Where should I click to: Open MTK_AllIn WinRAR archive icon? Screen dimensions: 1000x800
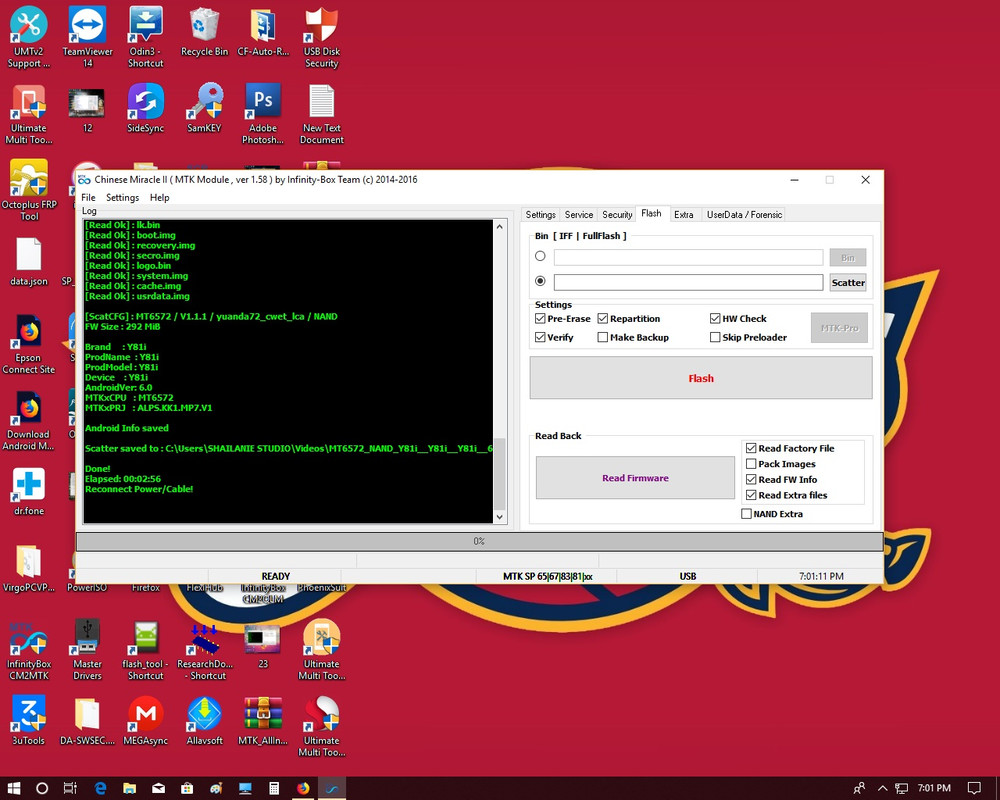coord(263,721)
